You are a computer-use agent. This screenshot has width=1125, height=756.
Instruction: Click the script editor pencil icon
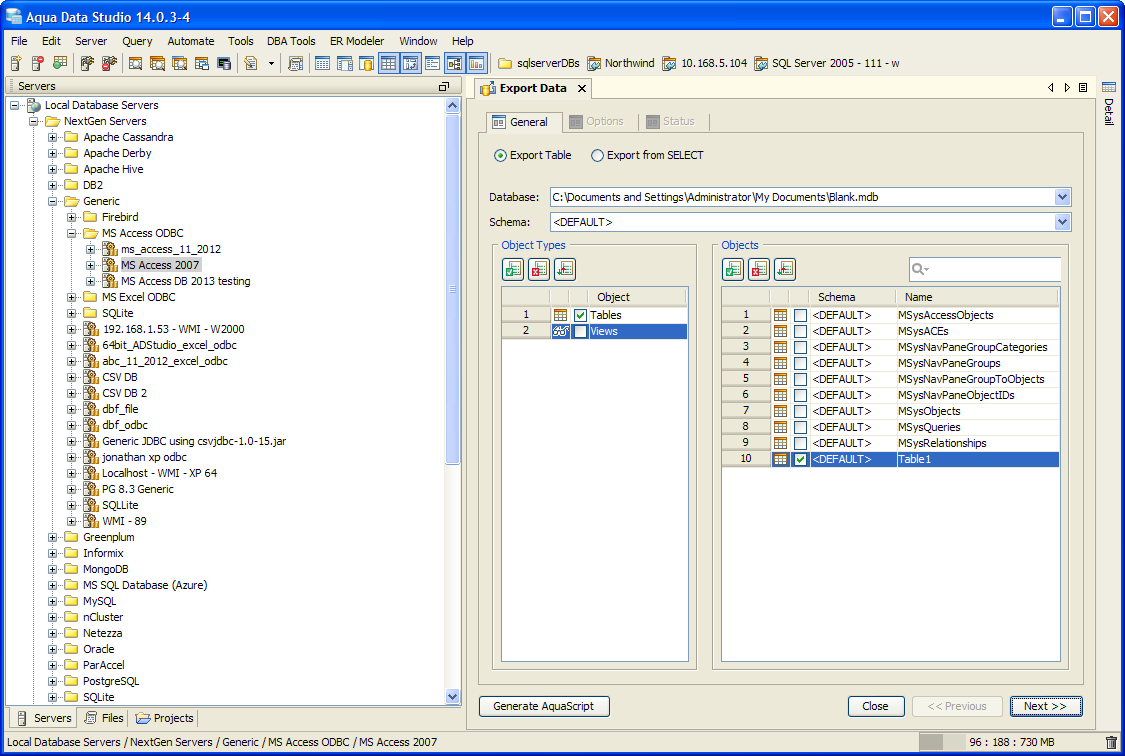tap(250, 64)
